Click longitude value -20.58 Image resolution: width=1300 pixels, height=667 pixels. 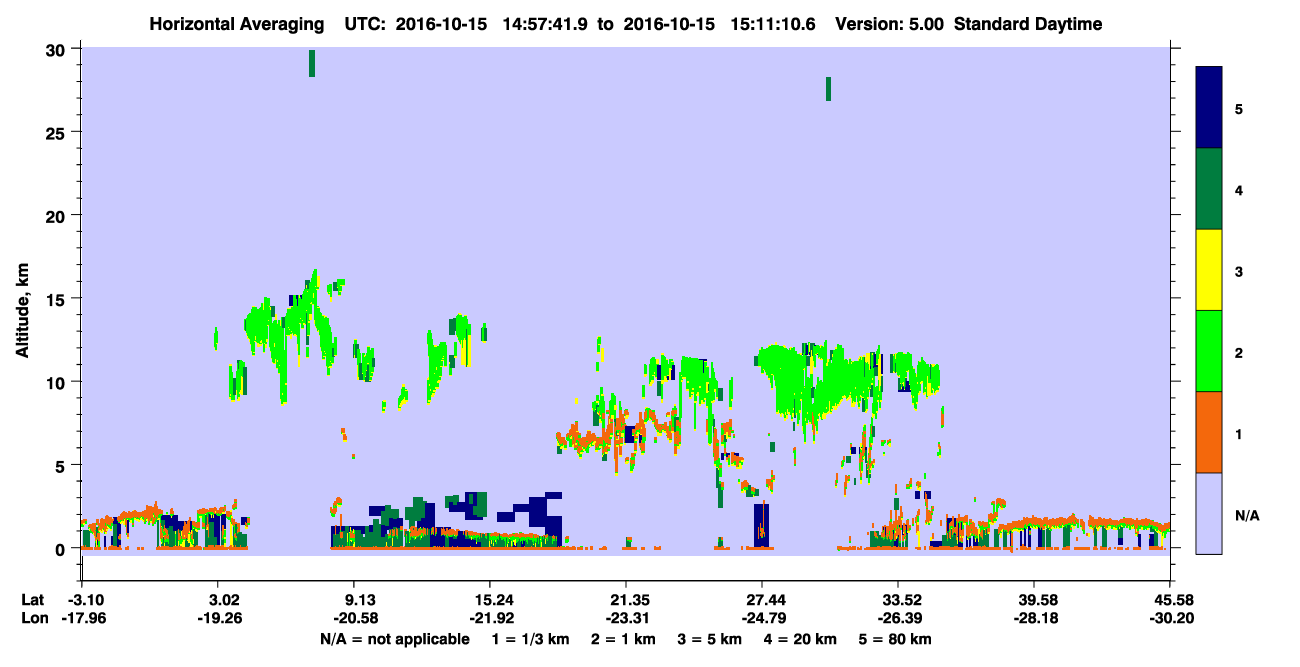pos(354,619)
